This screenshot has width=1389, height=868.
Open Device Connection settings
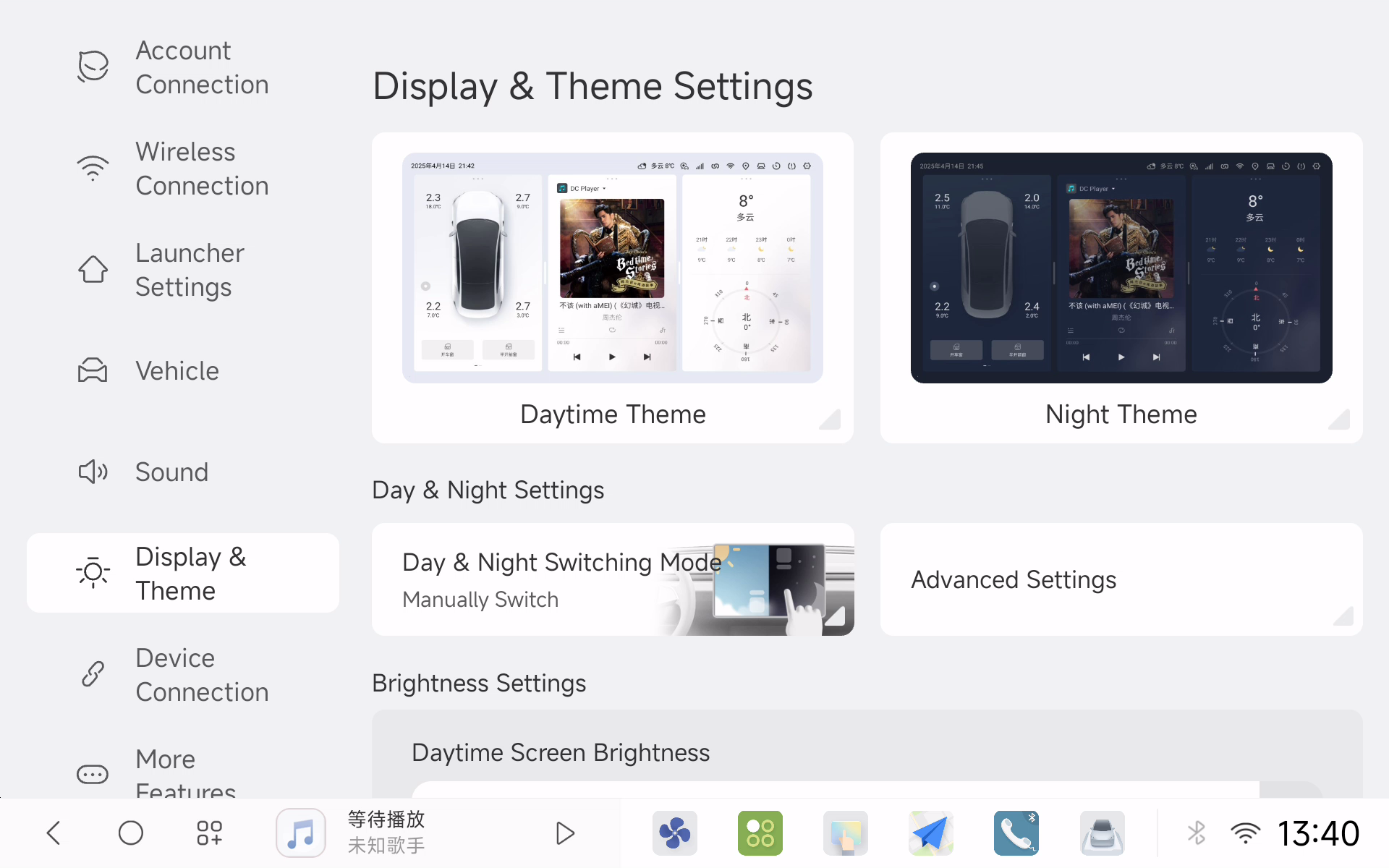coord(182,675)
